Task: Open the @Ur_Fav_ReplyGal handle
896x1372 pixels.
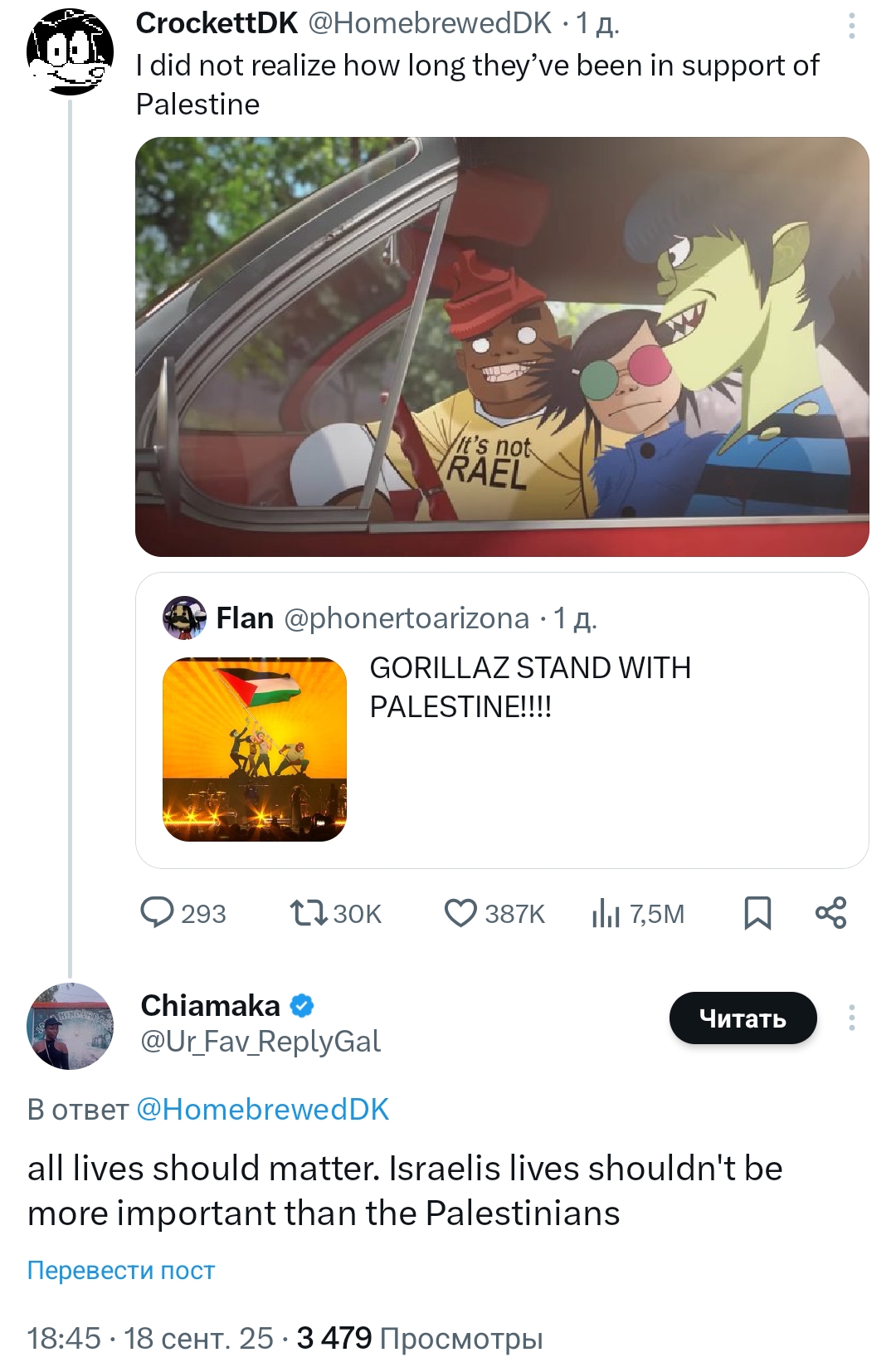Action: coord(261,1042)
